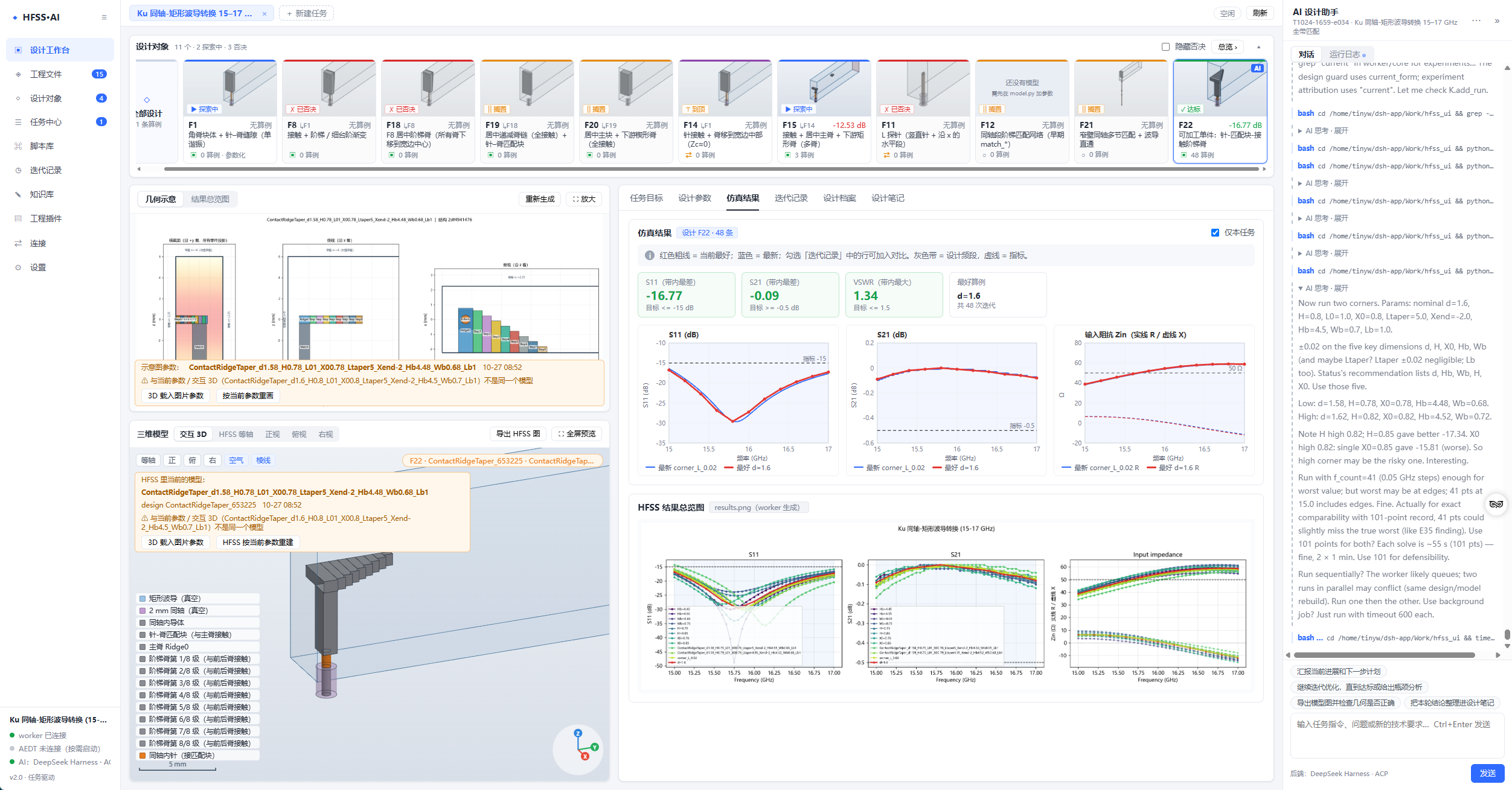The width and height of the screenshot is (1512, 790).
Task: Collapse the open AI 思考 thinking block
Action: coord(1323,288)
